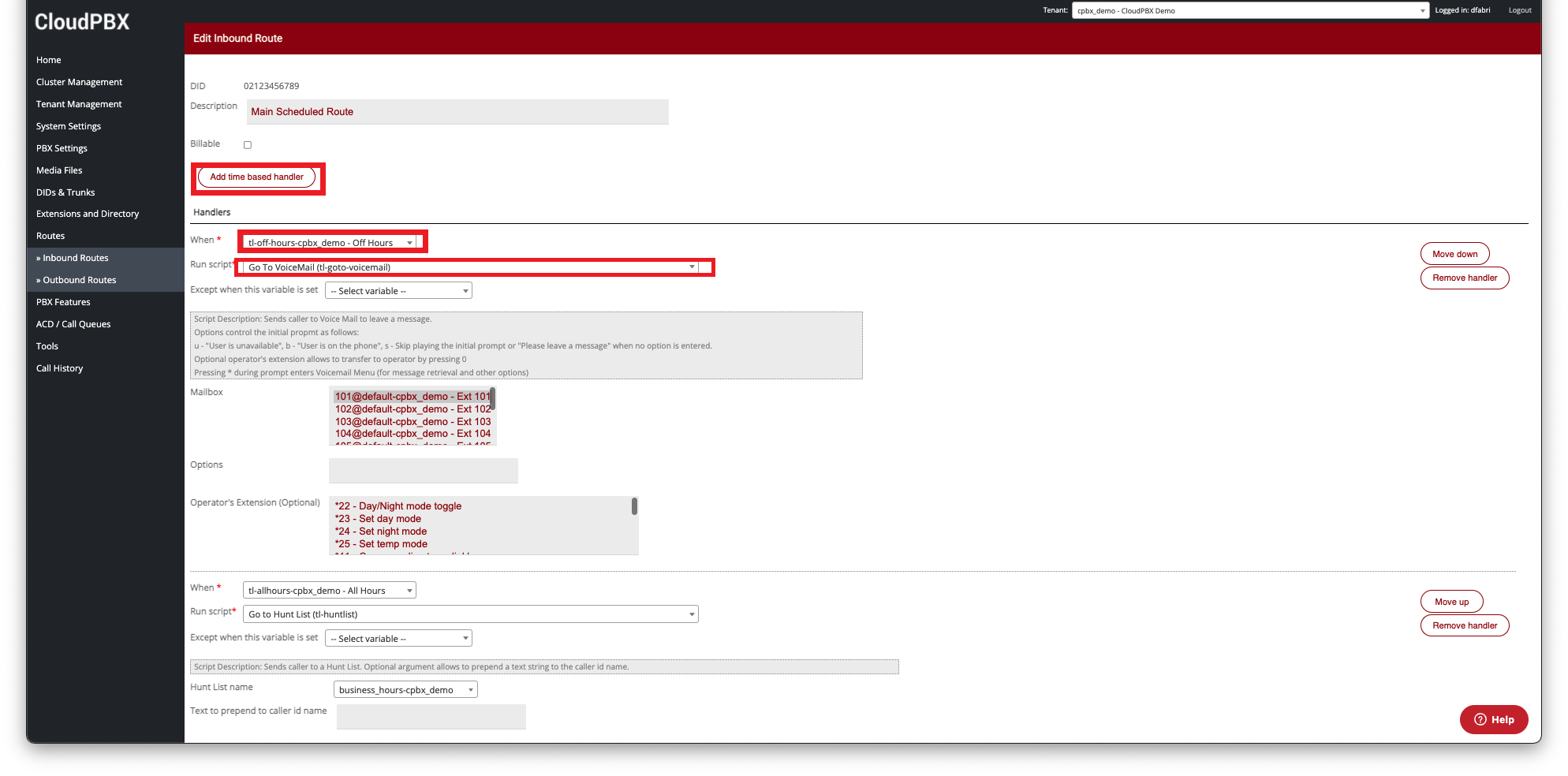Remove the Off Hours handler
The image size is (1568, 776).
1465,278
